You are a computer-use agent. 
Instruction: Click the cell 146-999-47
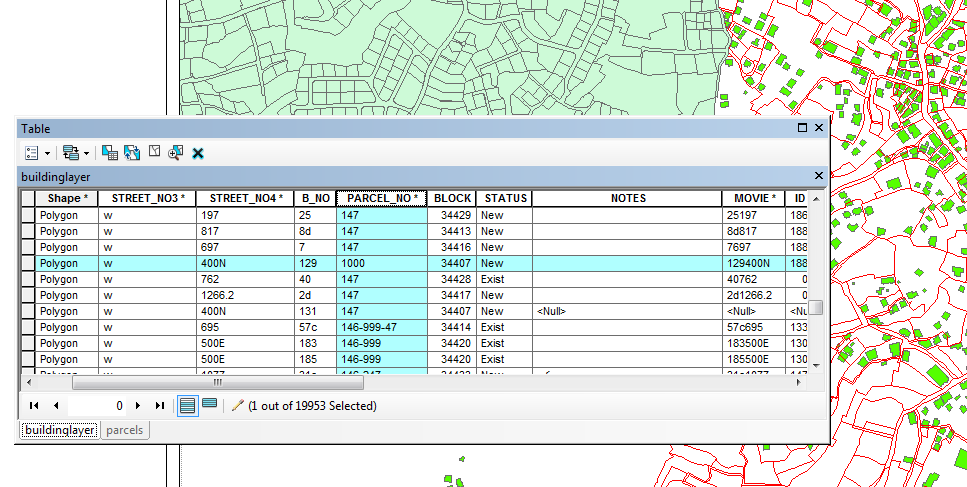(x=382, y=327)
